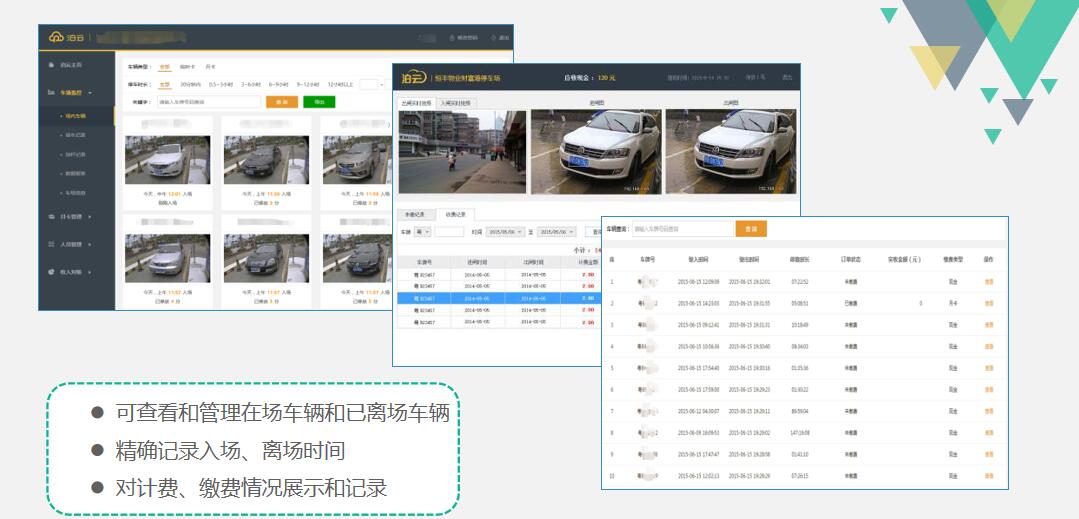The height and width of the screenshot is (519, 1079).
Task: Click the vehicle monitoring icon in sidebar
Action: (52, 92)
